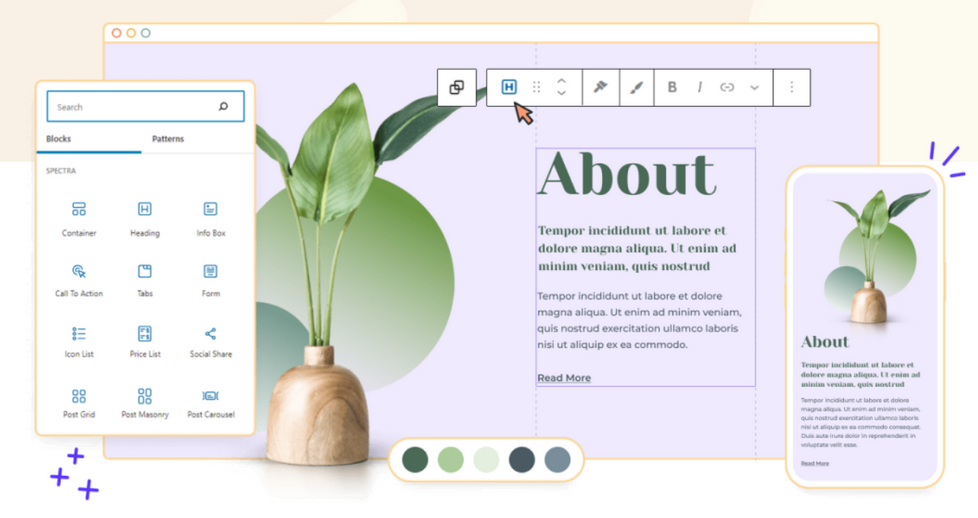The width and height of the screenshot is (978, 518).
Task: Click the move up/down block arrows
Action: pyautogui.click(x=561, y=88)
